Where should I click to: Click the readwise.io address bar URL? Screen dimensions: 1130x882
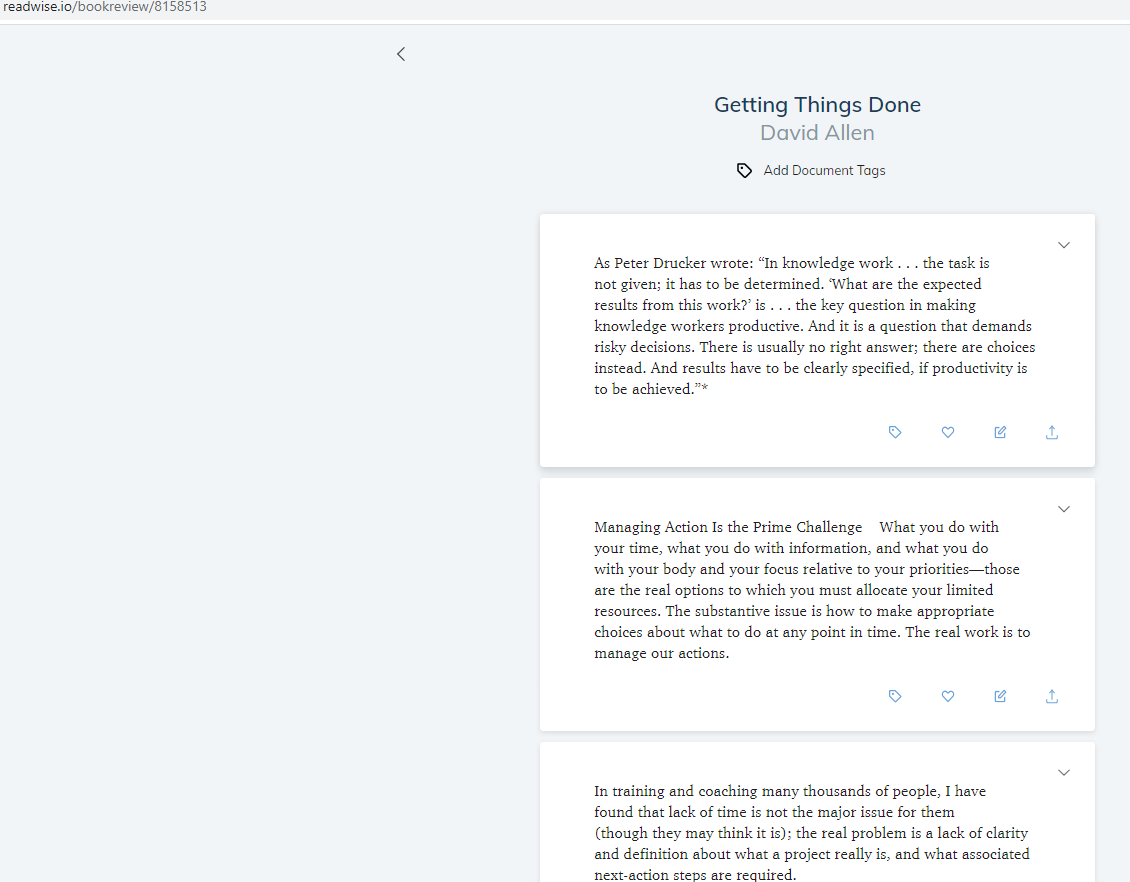coord(105,7)
